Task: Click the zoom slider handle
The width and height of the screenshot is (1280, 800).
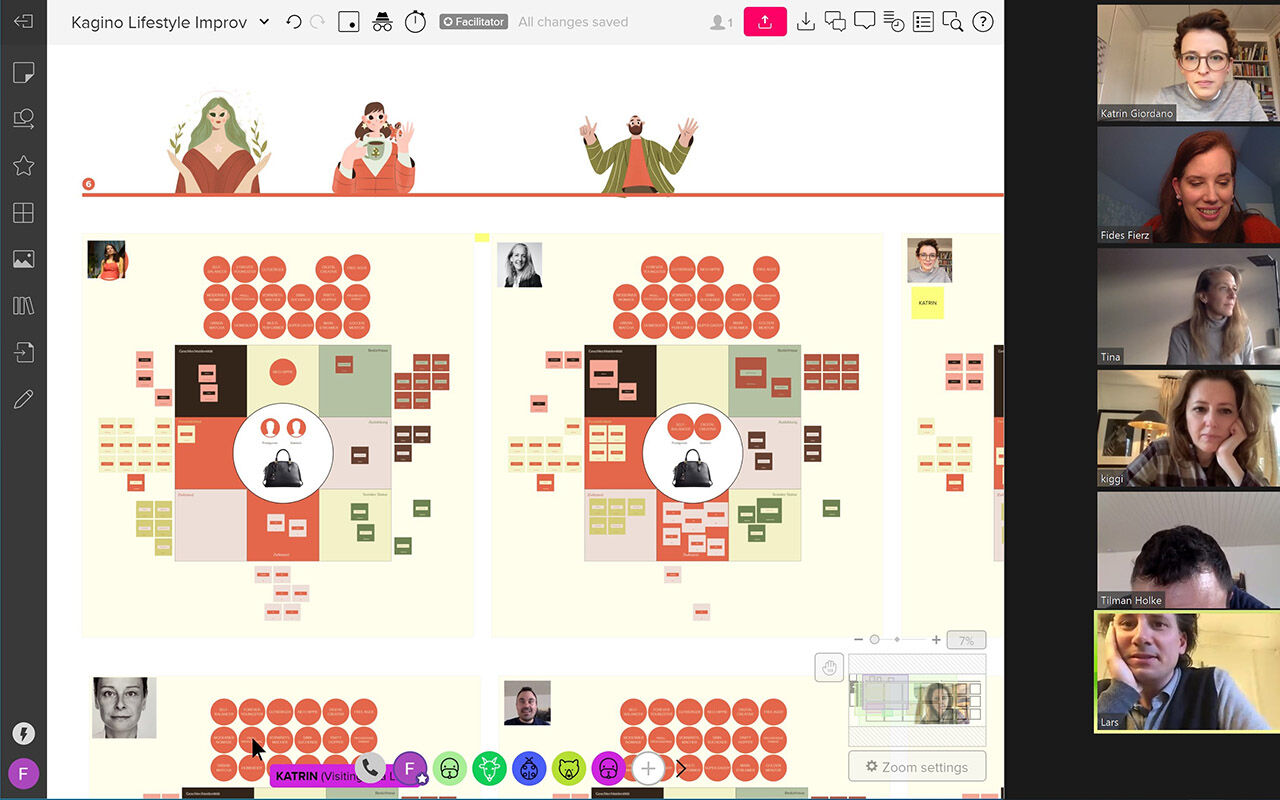Action: (x=875, y=640)
